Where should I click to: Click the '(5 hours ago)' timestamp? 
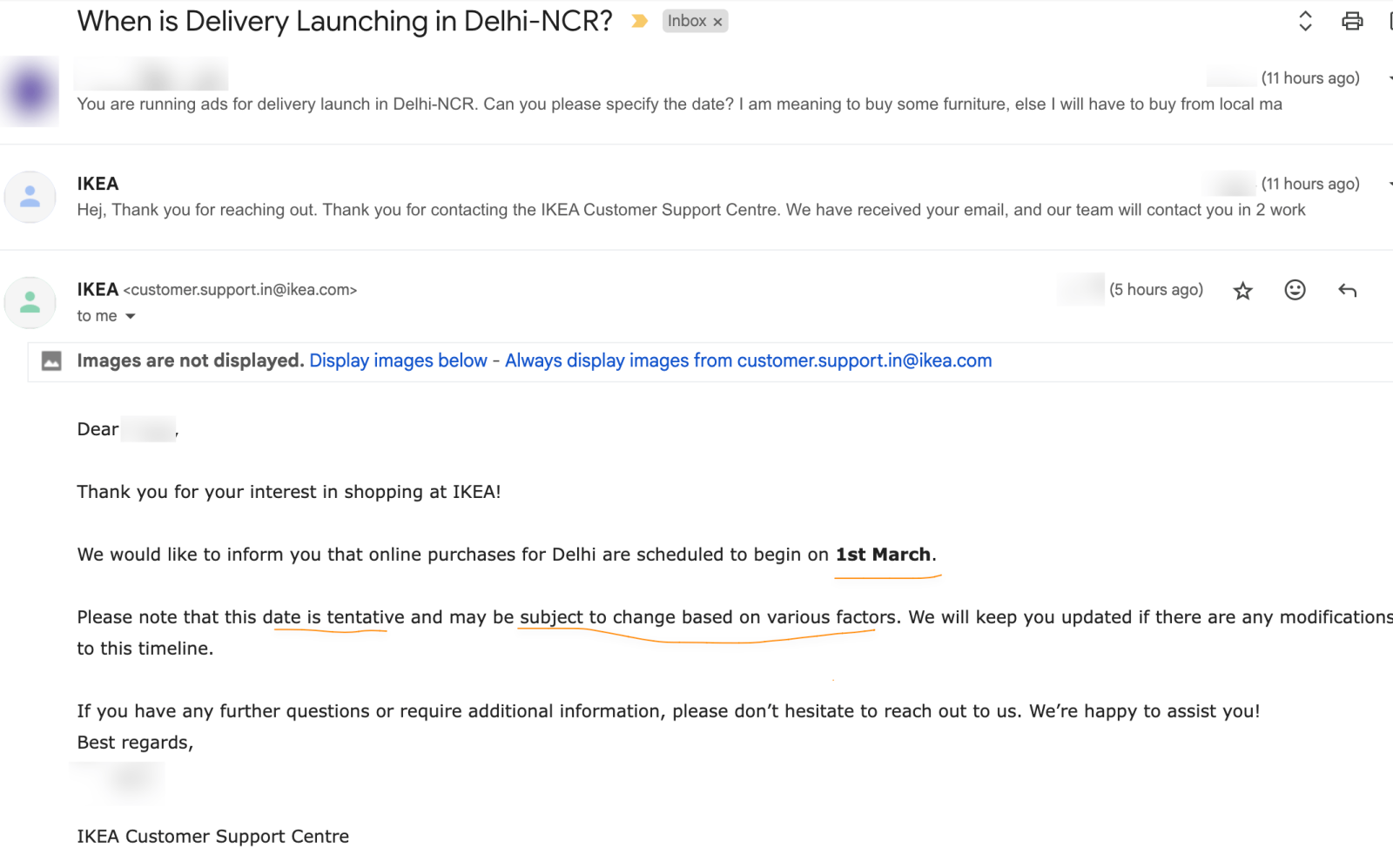(x=1156, y=290)
